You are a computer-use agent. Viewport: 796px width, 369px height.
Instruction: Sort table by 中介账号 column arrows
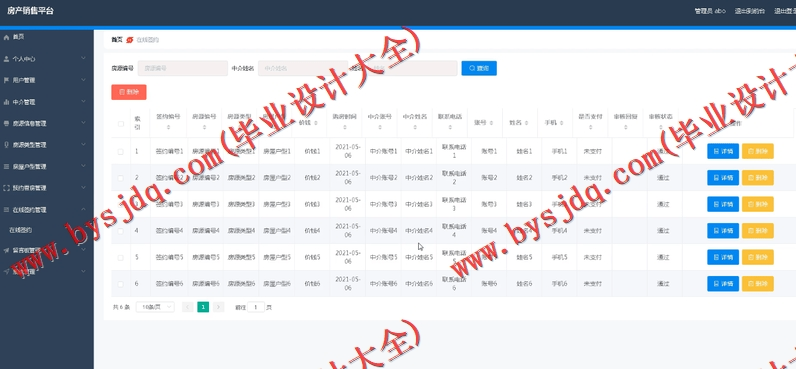[x=380, y=128]
